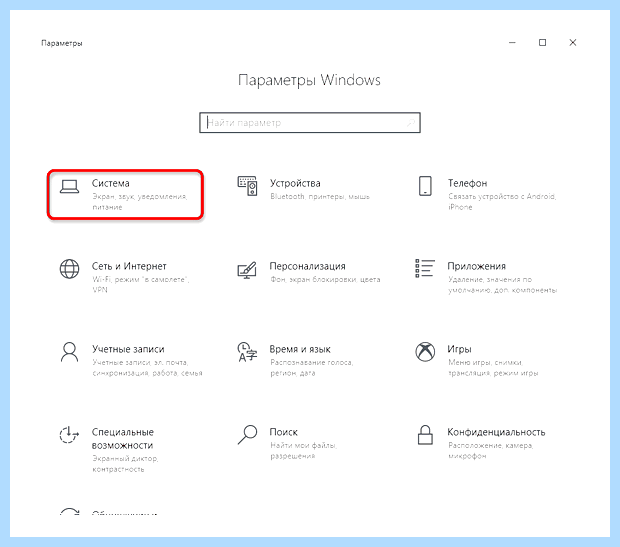Click the Время и язык icon

click(x=247, y=352)
